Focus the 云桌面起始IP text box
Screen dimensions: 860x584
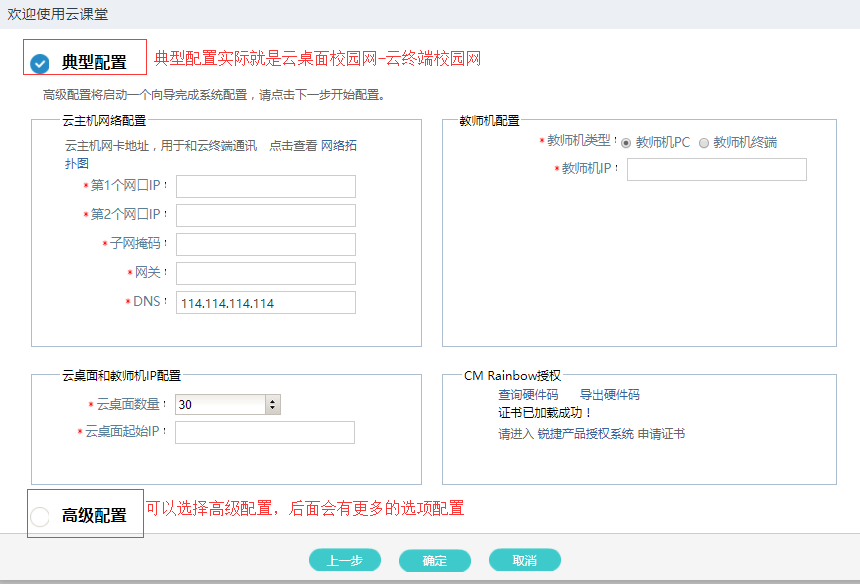265,432
